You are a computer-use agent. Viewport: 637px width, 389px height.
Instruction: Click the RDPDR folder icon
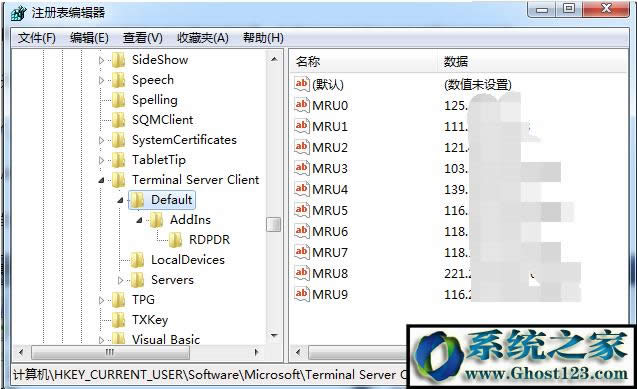(x=176, y=240)
